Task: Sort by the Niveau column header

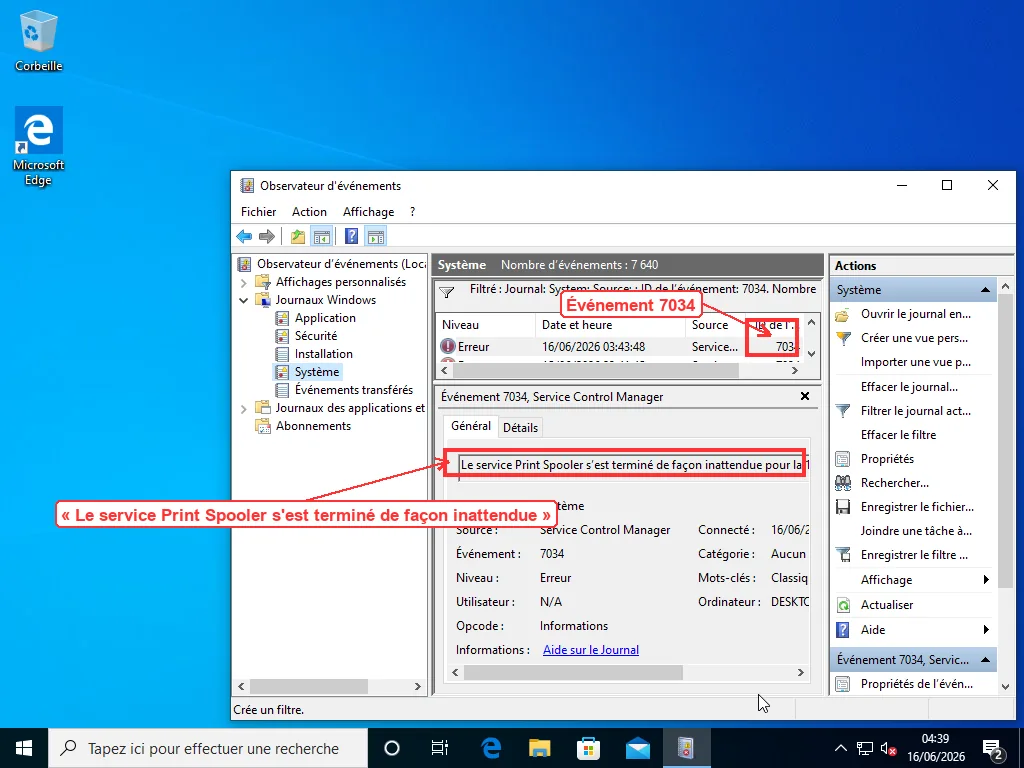Action: 486,325
